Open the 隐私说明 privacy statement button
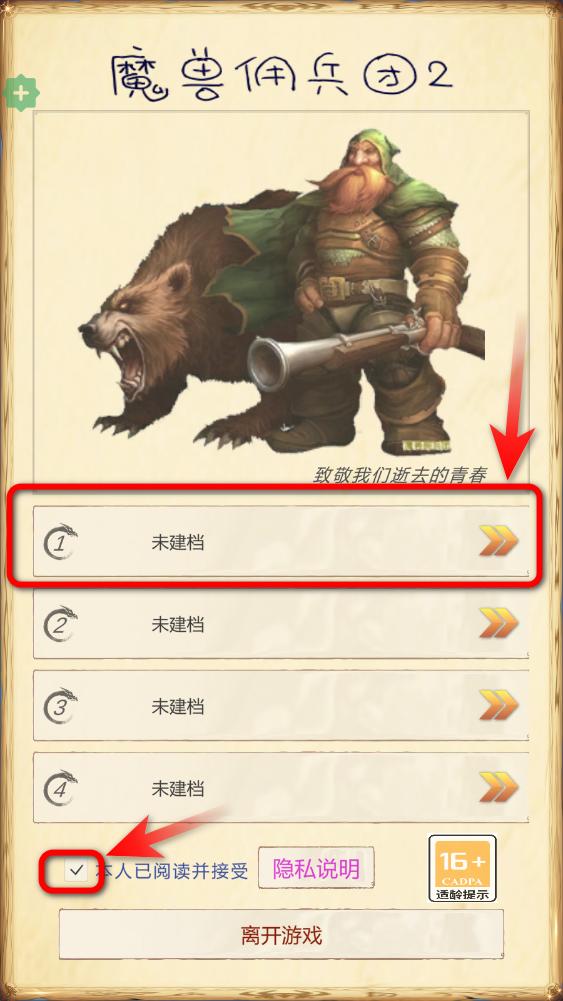This screenshot has width=563, height=1001. [316, 868]
